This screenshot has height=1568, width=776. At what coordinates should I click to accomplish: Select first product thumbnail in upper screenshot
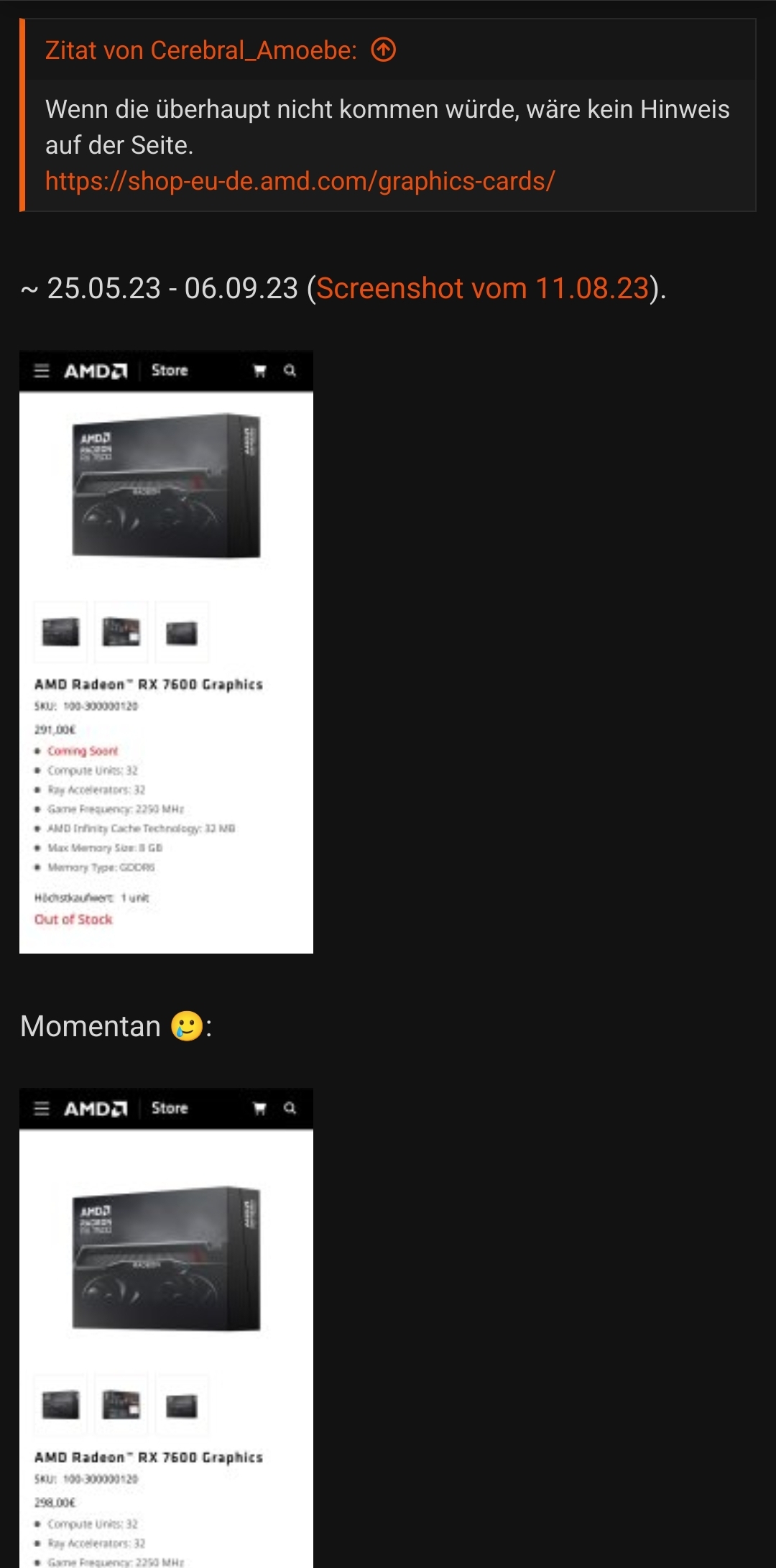(x=60, y=632)
